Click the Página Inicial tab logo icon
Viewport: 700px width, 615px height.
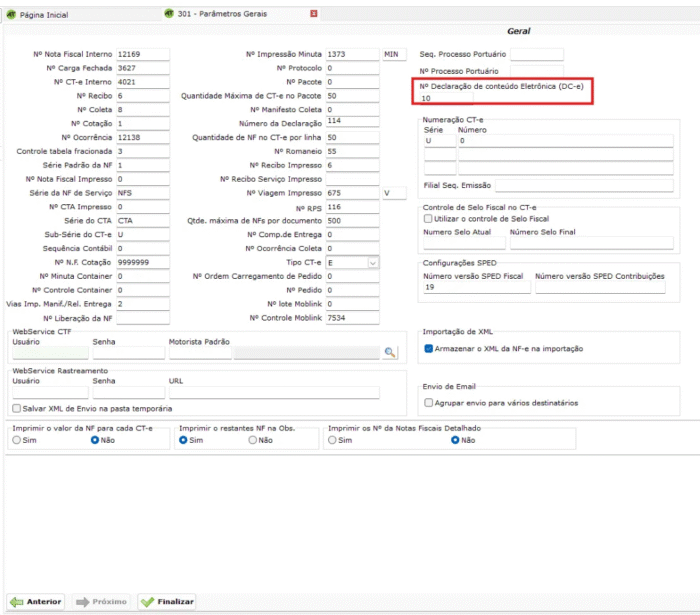11,15
